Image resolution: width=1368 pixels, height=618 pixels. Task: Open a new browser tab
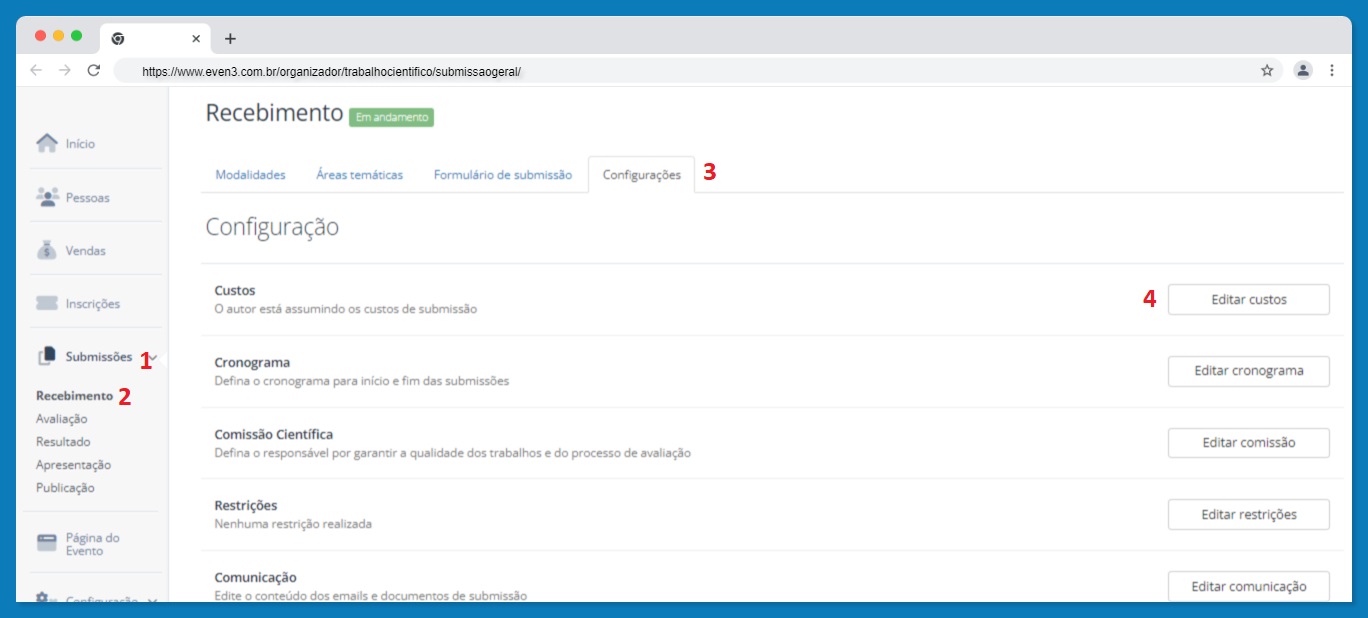pos(230,39)
